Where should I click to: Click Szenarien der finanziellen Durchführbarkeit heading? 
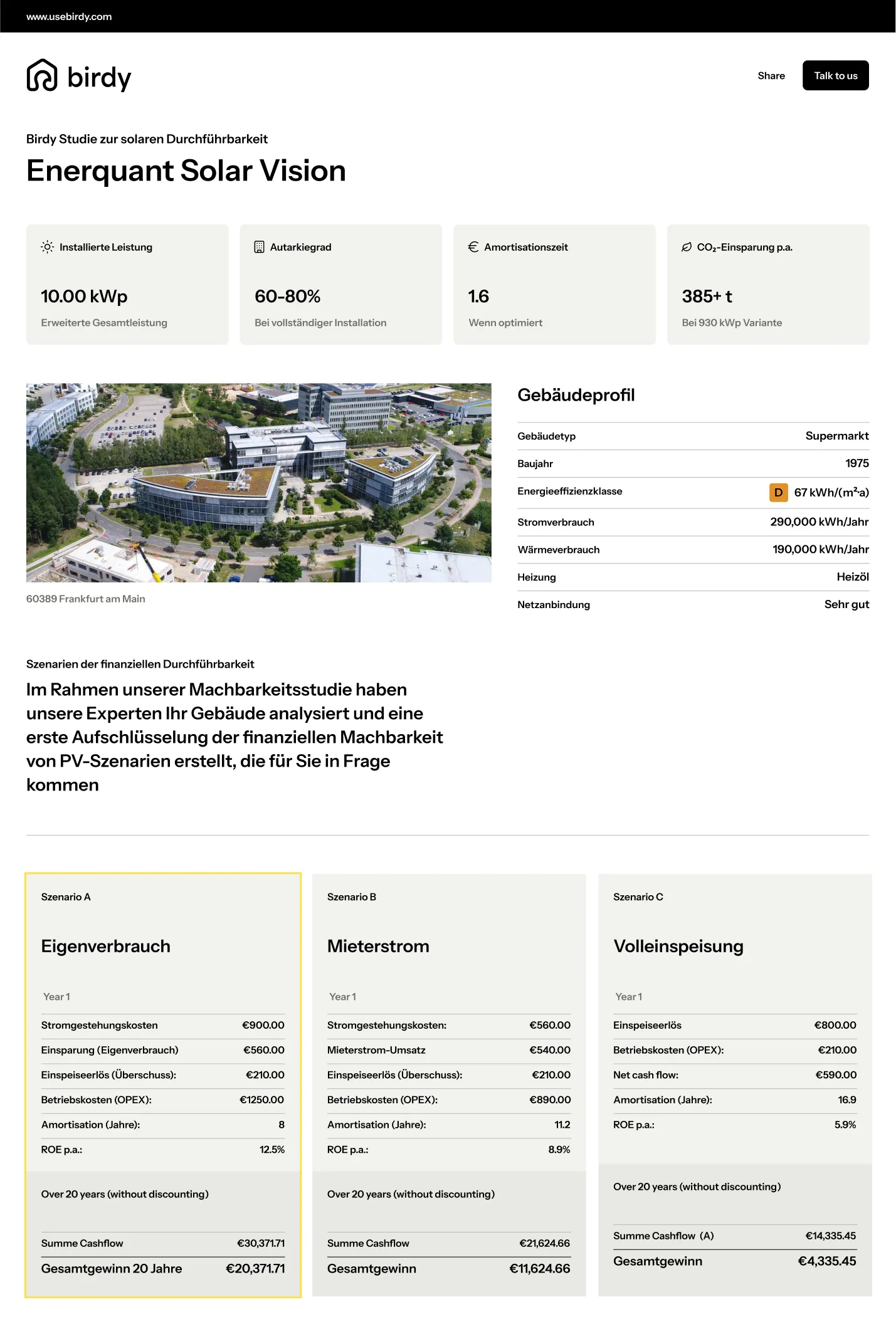[140, 664]
